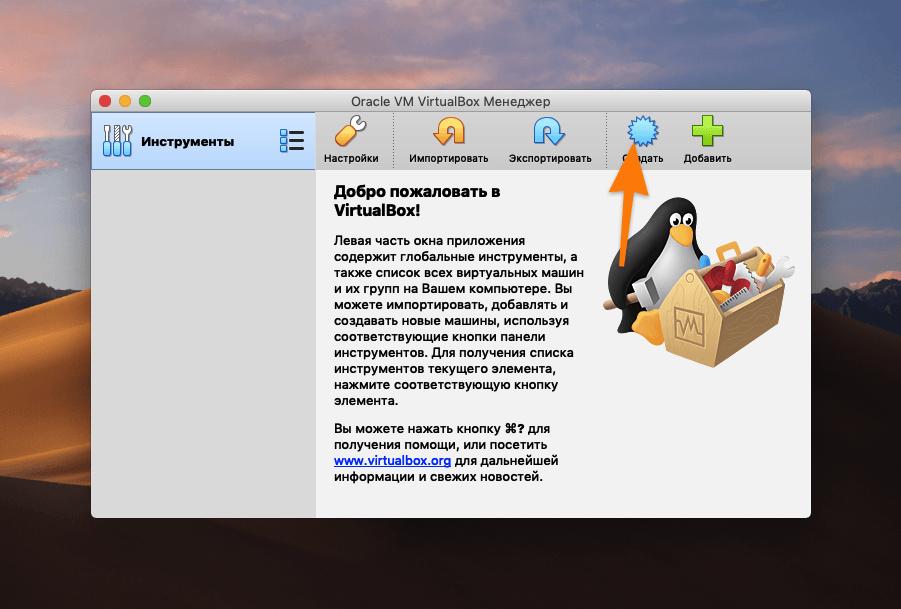Screen dimensions: 901x609
Task: Open Настройки with the wrench icon
Action: 351,133
